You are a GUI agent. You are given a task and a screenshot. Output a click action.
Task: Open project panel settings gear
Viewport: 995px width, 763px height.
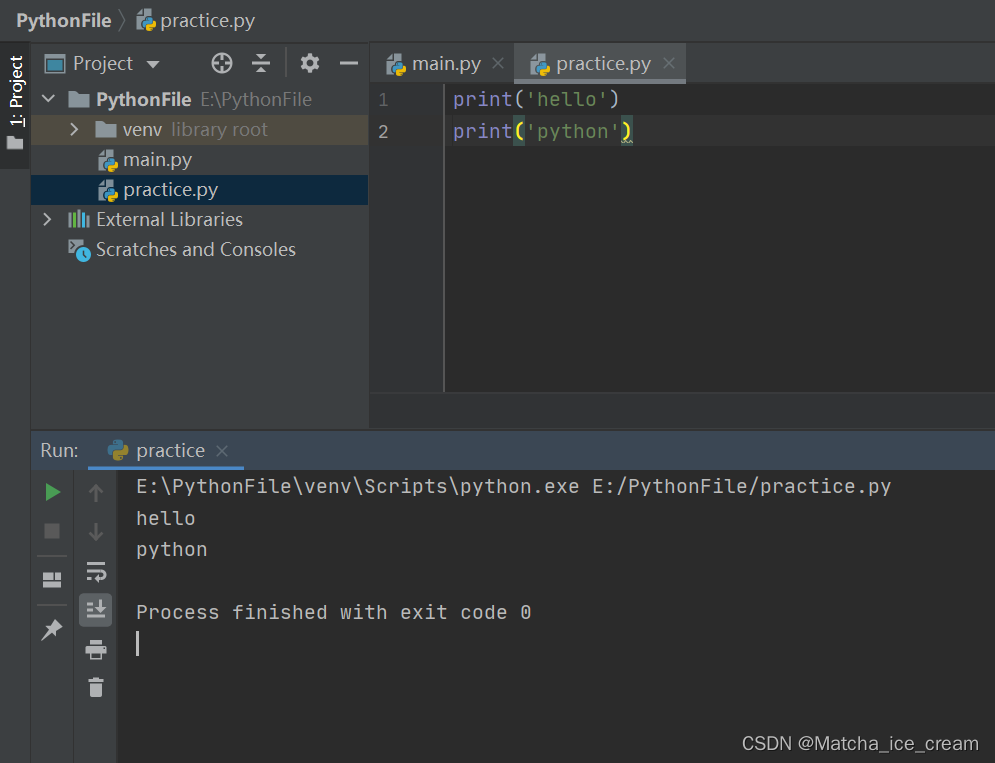pos(310,63)
